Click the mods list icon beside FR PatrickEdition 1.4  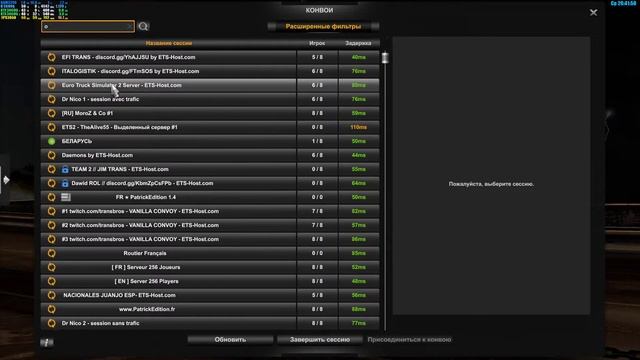[x=66, y=197]
